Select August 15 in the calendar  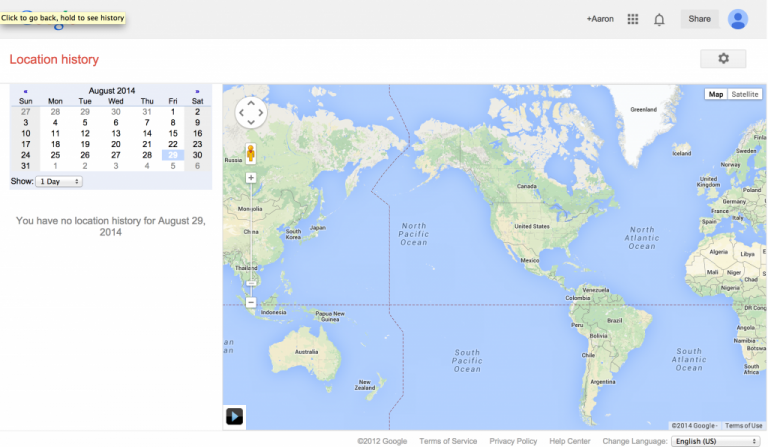click(x=173, y=134)
